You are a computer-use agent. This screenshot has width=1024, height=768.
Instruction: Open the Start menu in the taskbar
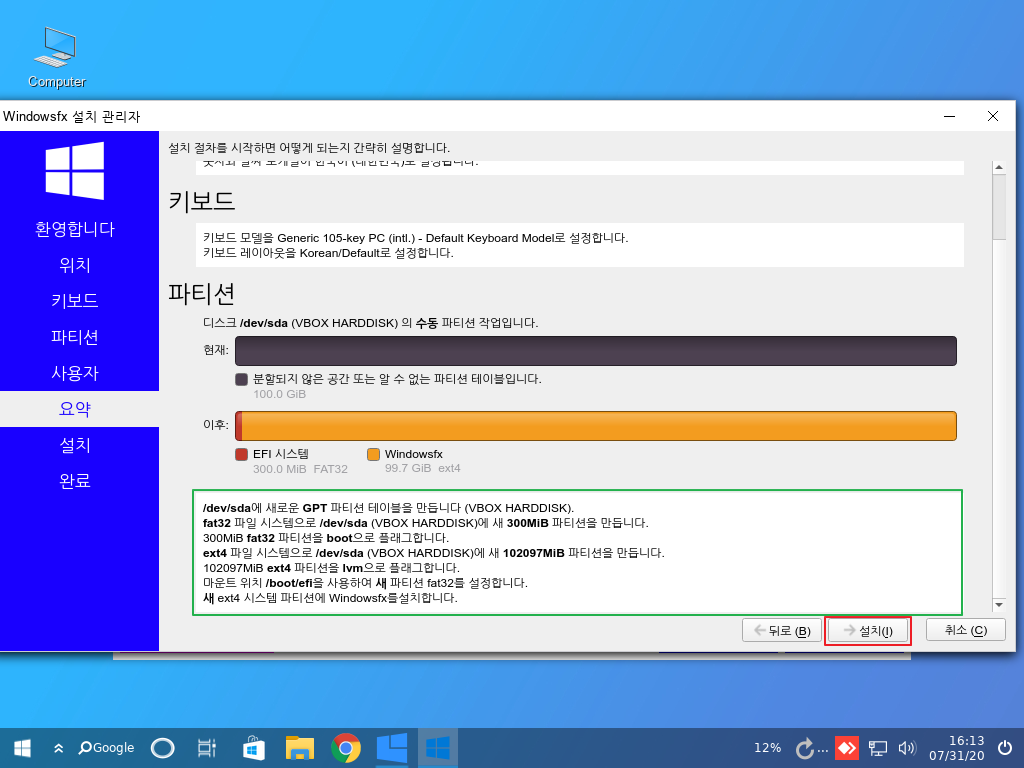22,748
